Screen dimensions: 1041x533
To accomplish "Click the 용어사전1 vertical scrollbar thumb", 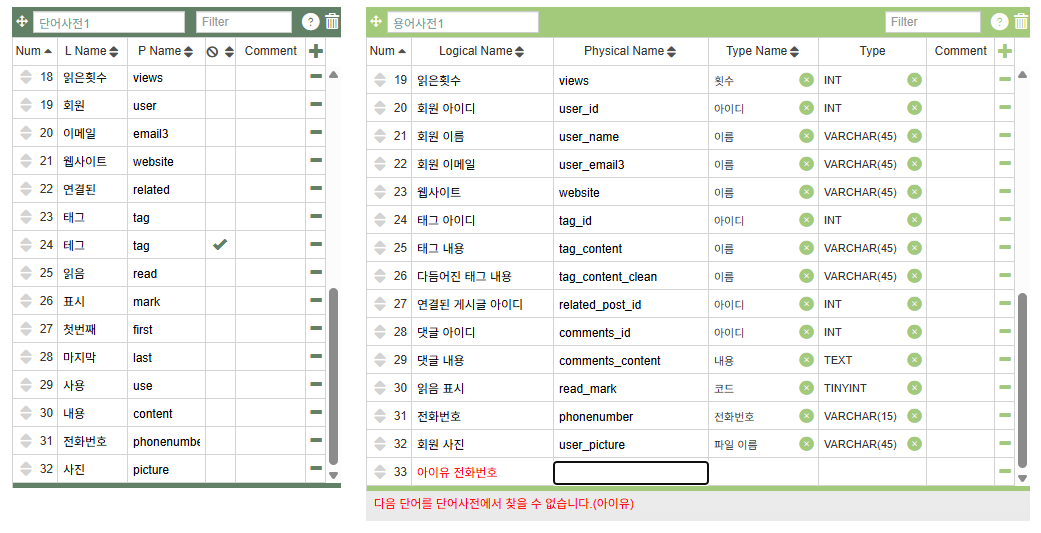I will pyautogui.click(x=1022, y=380).
